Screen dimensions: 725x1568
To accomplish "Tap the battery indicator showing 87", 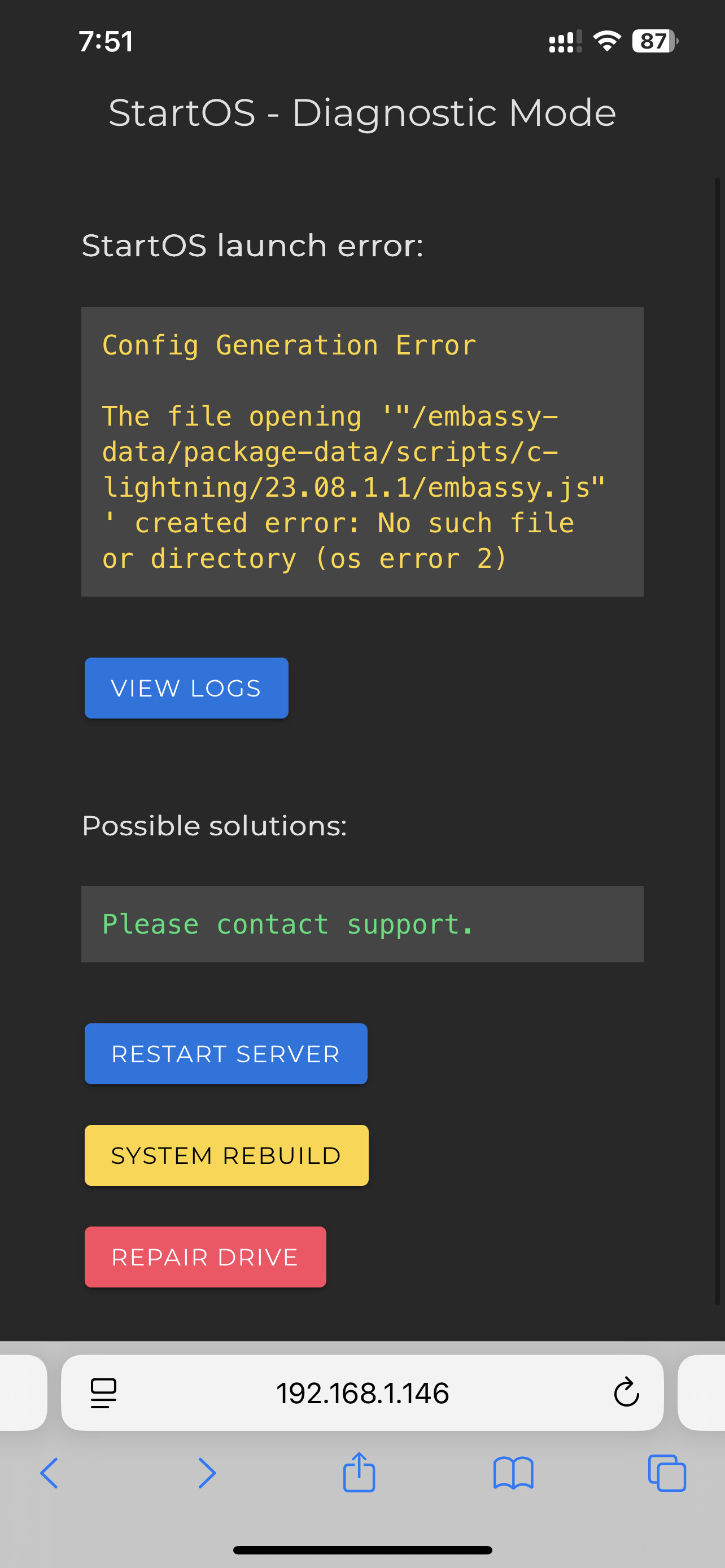I will (x=654, y=41).
